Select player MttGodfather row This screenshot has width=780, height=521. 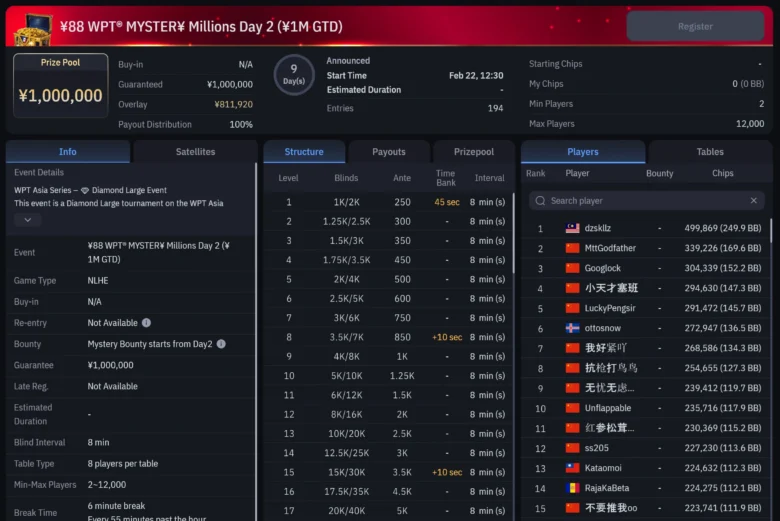tap(646, 248)
